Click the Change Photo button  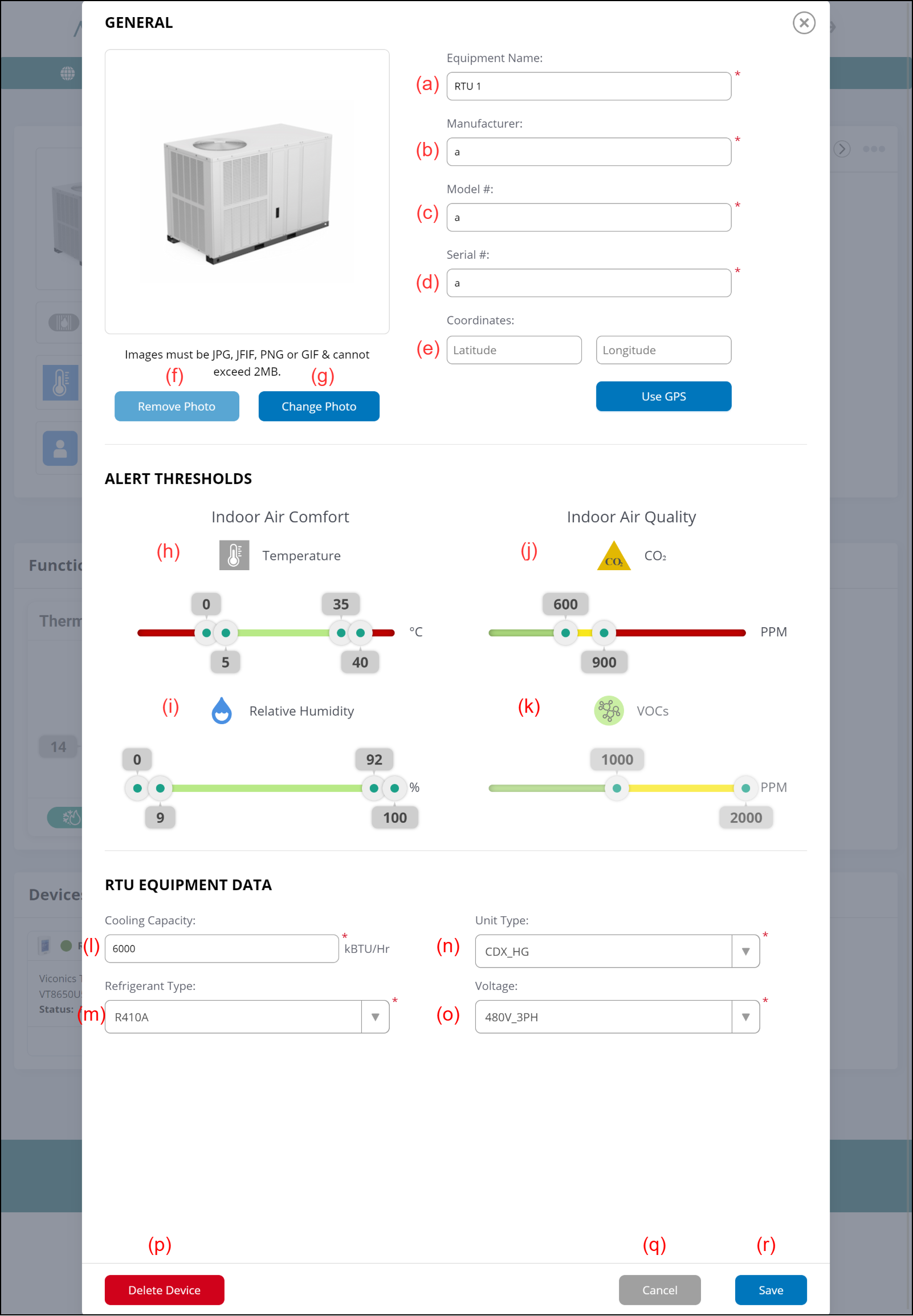point(319,406)
